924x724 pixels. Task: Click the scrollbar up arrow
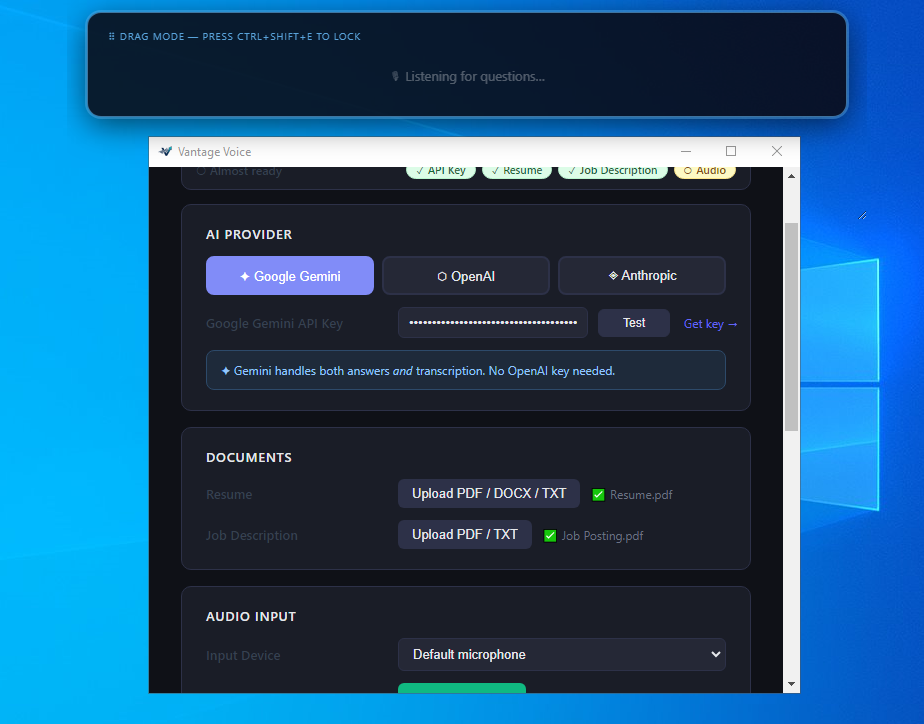[791, 176]
